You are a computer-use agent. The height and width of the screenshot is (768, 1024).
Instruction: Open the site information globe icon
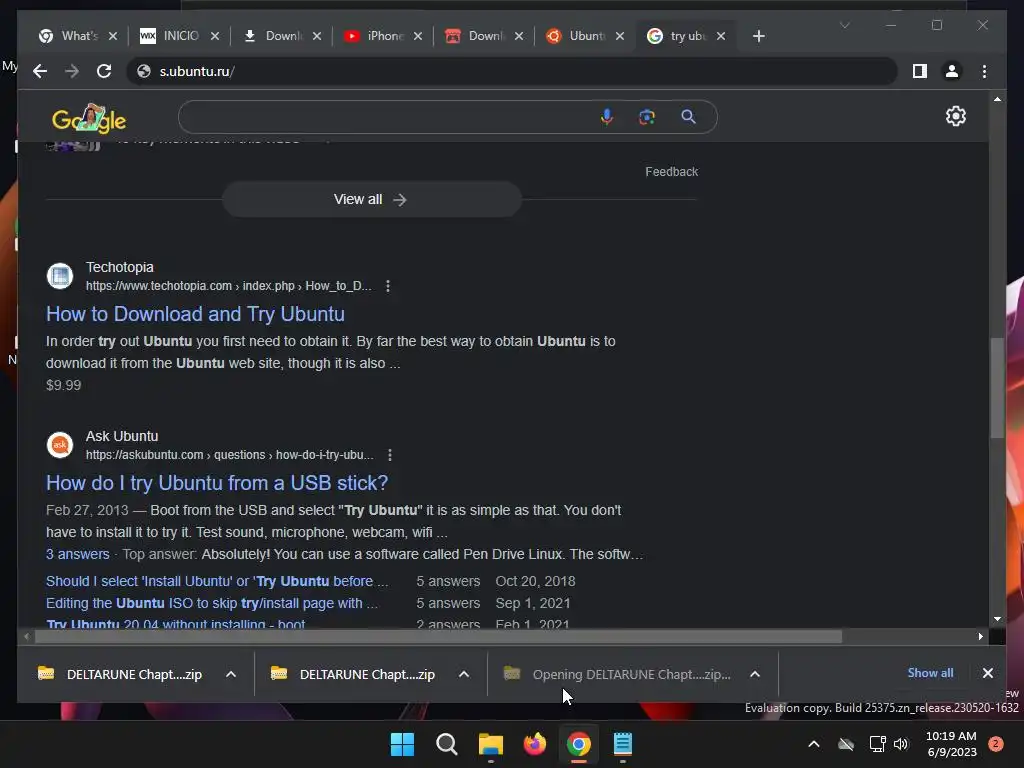pyautogui.click(x=144, y=71)
